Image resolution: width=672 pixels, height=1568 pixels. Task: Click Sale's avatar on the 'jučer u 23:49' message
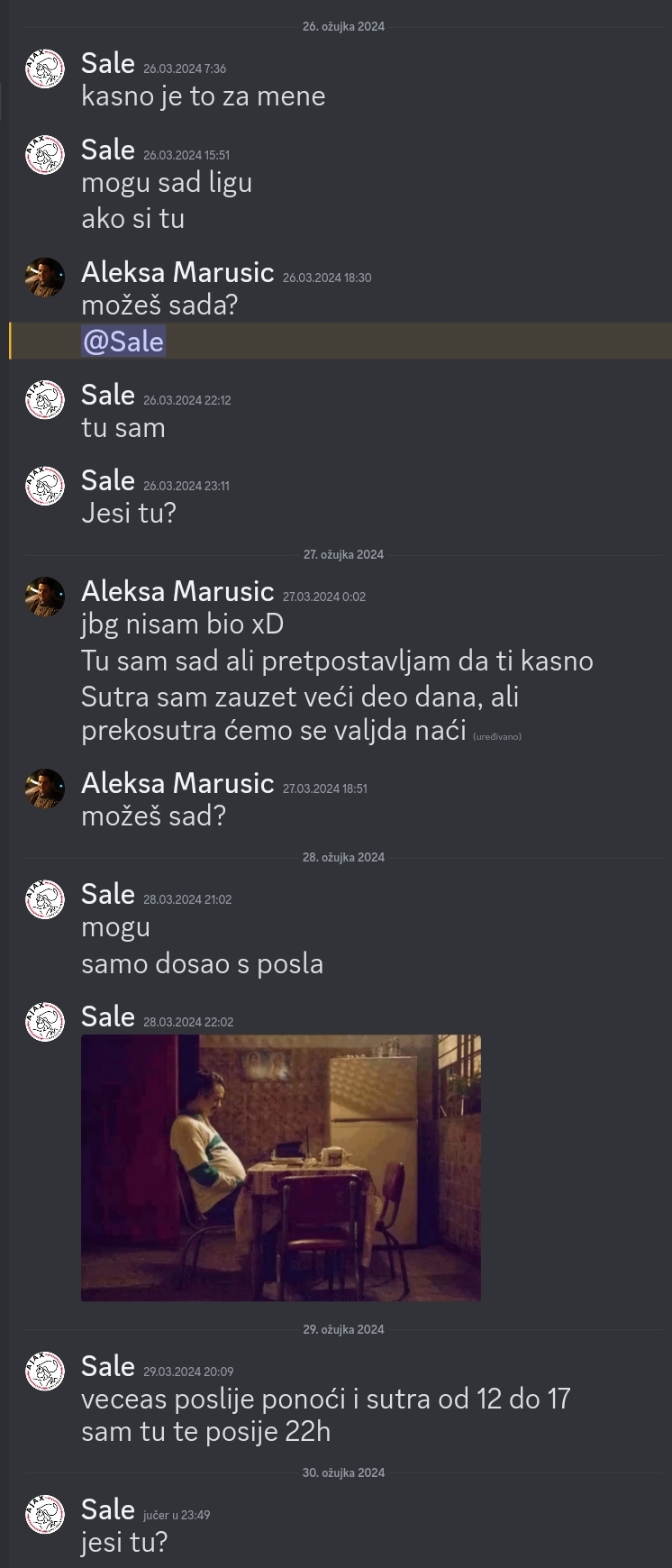[45, 1515]
